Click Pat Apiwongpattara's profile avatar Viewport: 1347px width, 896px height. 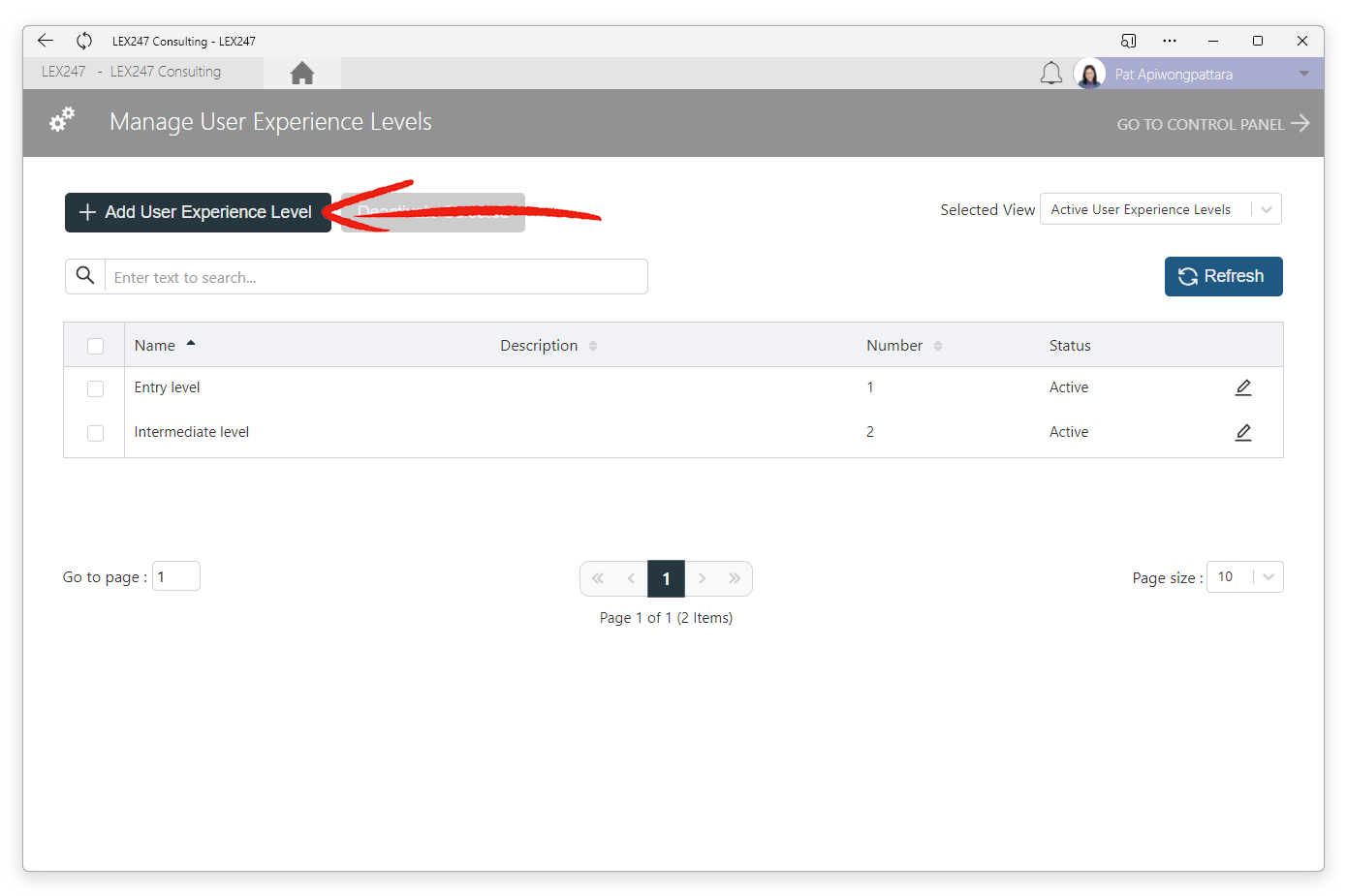tap(1089, 74)
